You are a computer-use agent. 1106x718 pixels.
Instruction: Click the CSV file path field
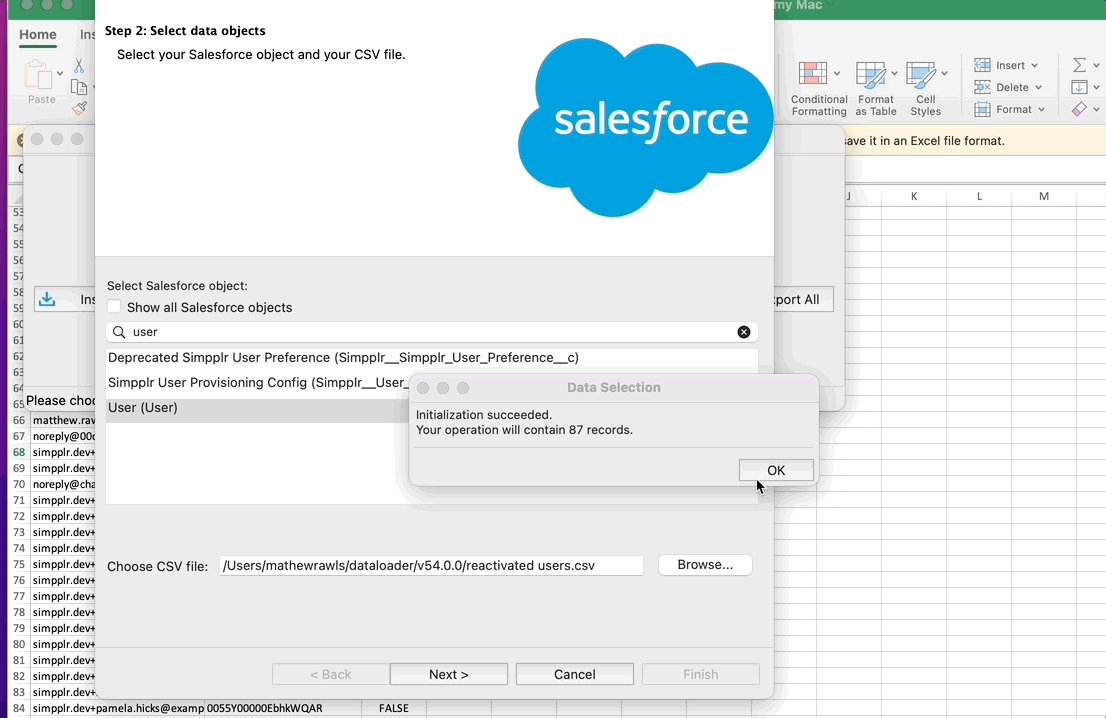click(x=431, y=566)
